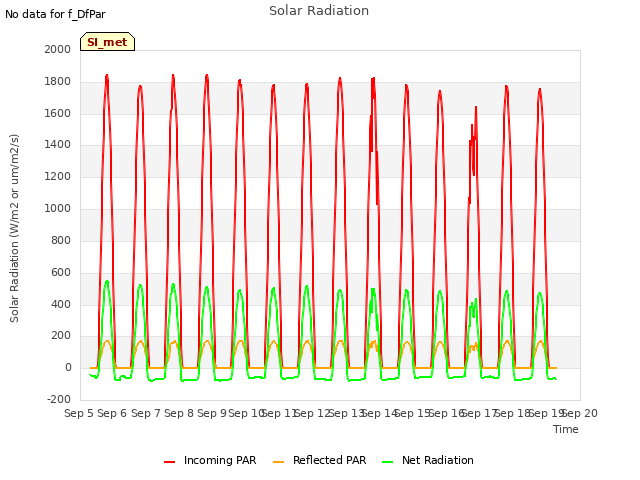This screenshot has width=640, height=480.
Task: Click the 1400 y-axis tick label
Action: (58, 144)
